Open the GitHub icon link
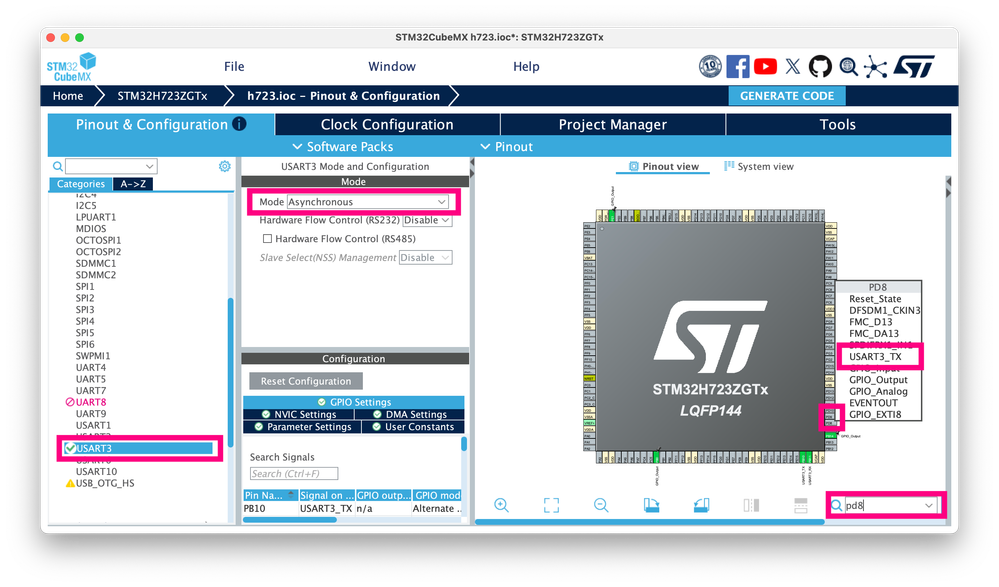The width and height of the screenshot is (999, 587). pyautogui.click(x=820, y=66)
